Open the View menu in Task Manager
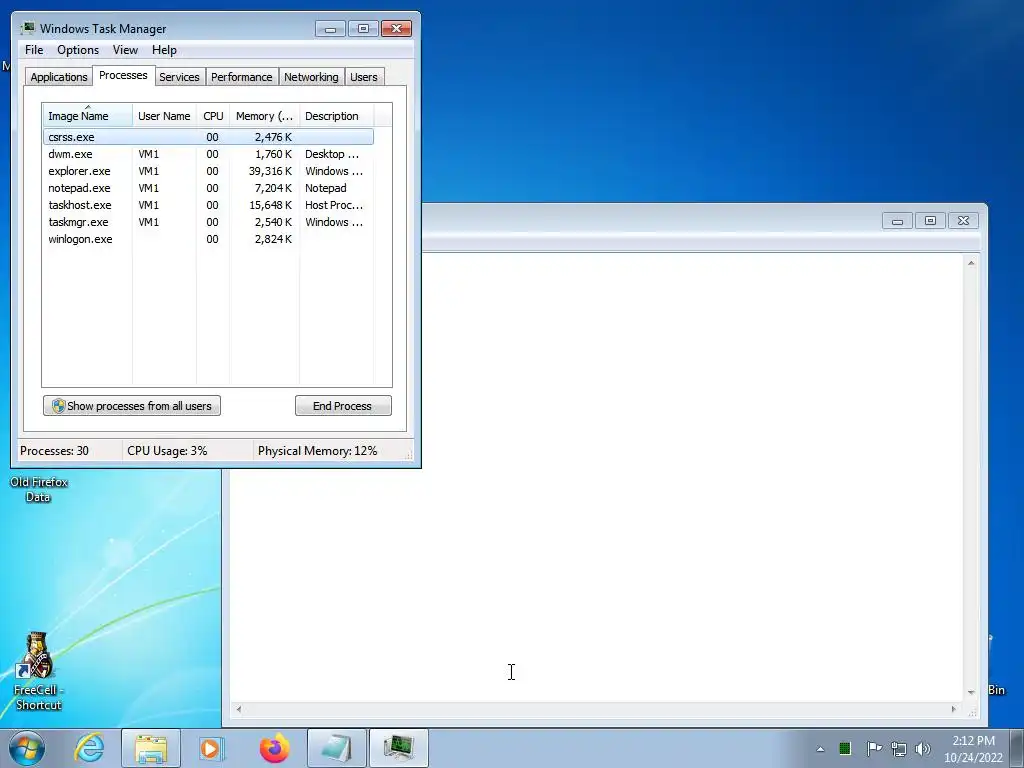 pyautogui.click(x=125, y=50)
